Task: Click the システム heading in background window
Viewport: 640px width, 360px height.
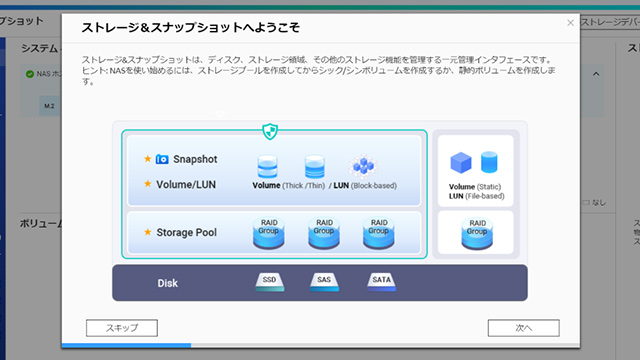Action: click(x=40, y=48)
